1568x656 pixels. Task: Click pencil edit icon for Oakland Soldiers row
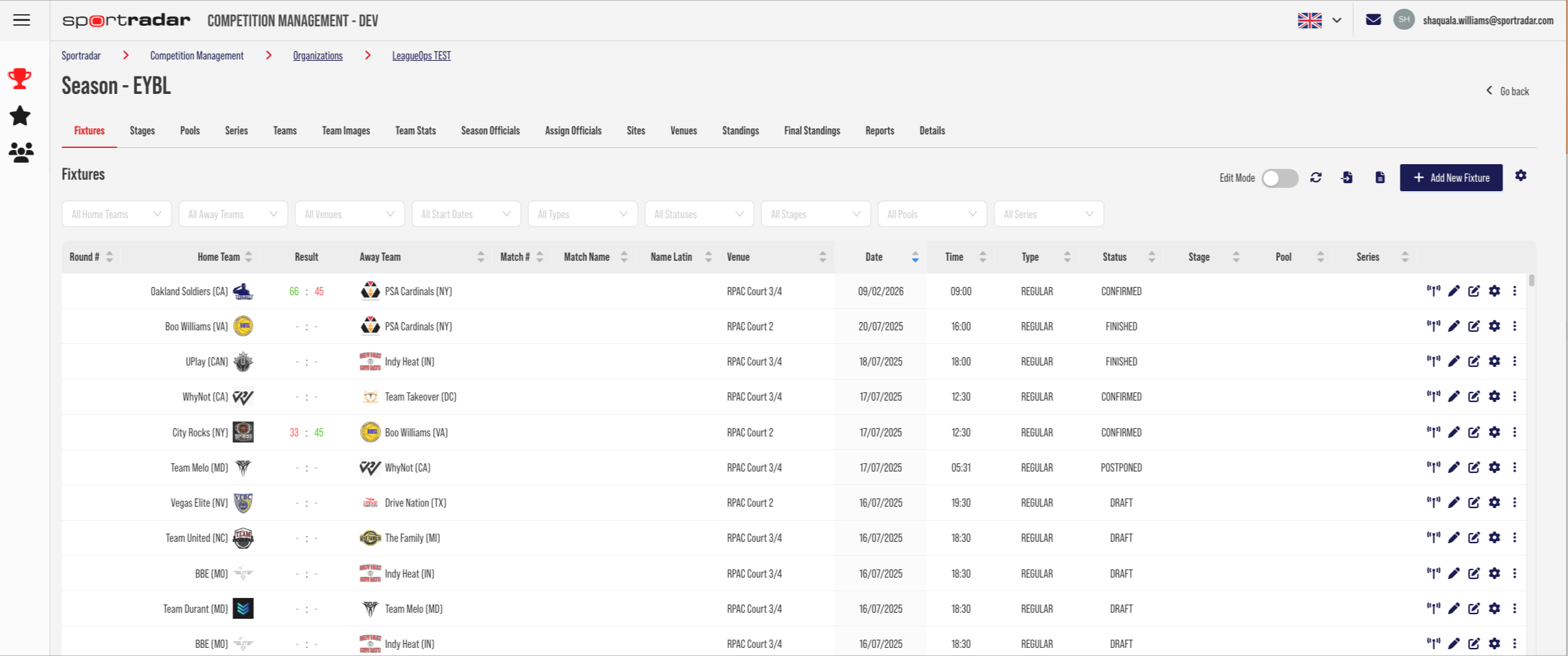pyautogui.click(x=1454, y=291)
